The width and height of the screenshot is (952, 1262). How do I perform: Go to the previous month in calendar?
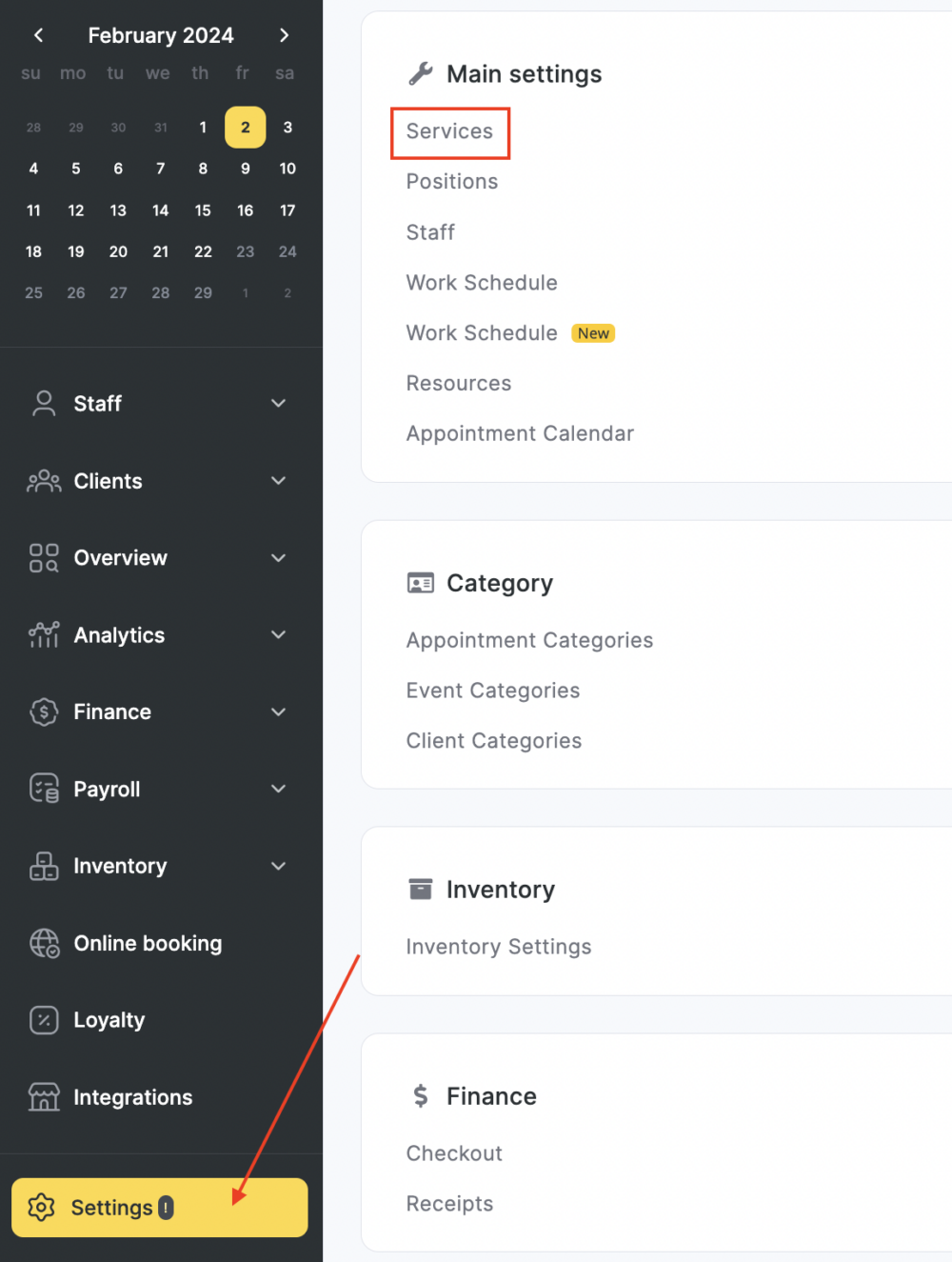tap(38, 35)
